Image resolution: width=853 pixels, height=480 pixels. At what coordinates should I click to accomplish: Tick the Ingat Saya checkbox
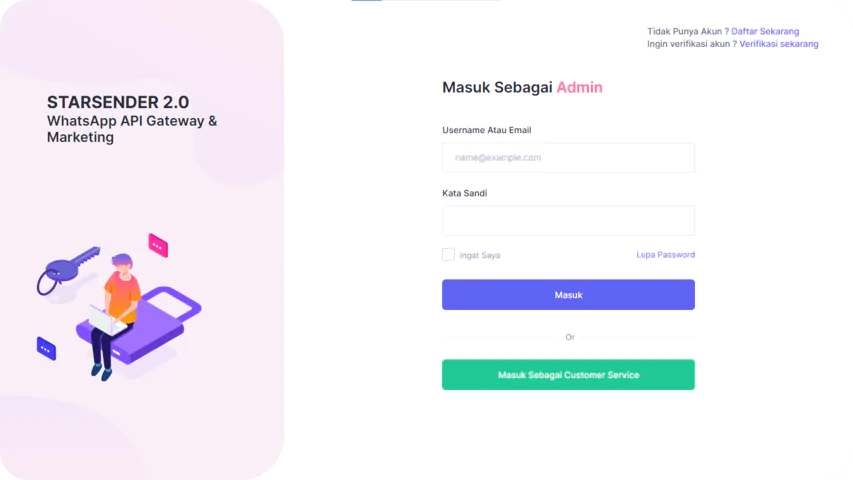(448, 255)
